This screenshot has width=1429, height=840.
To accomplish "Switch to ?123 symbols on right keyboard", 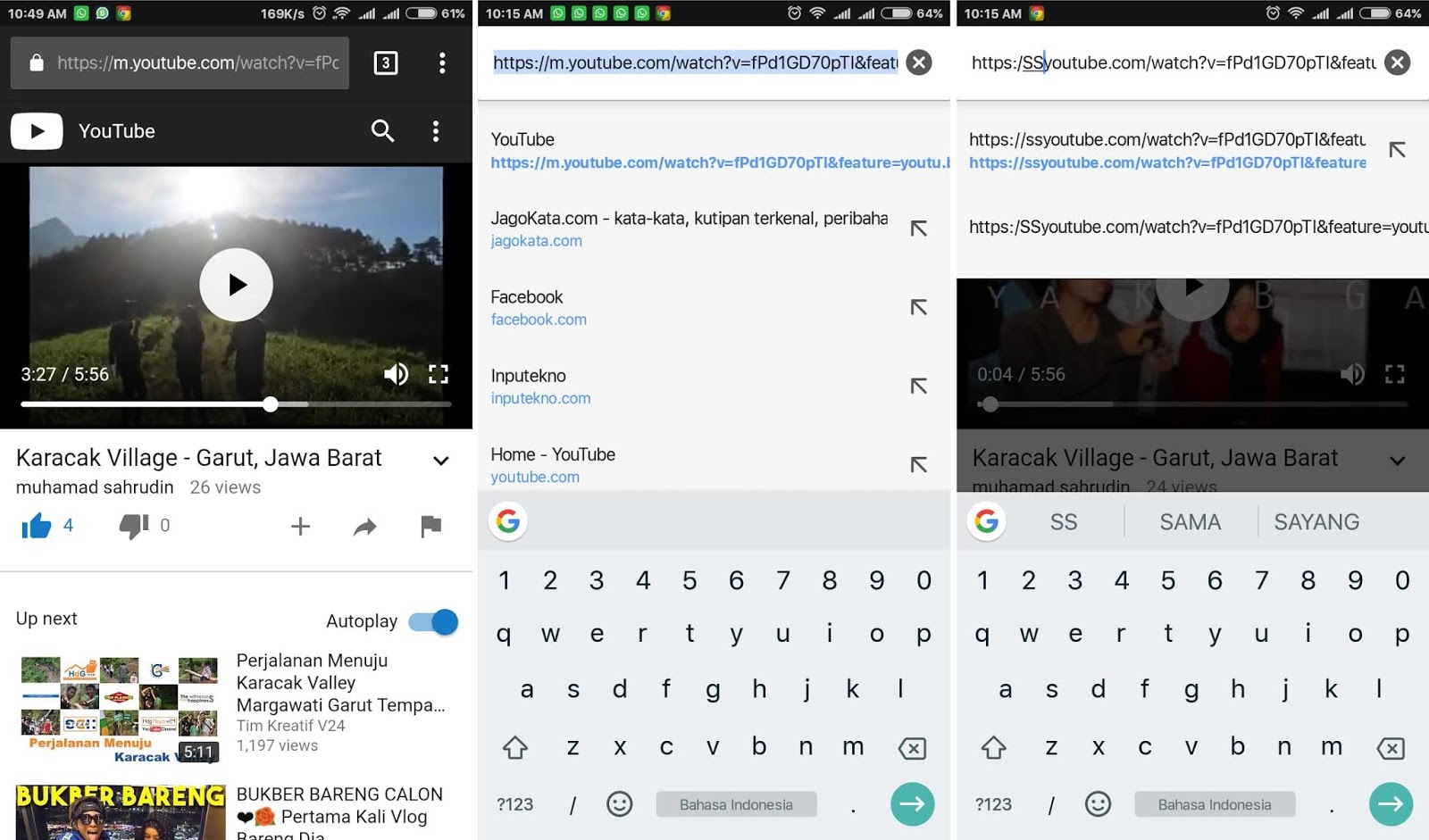I will pyautogui.click(x=993, y=804).
